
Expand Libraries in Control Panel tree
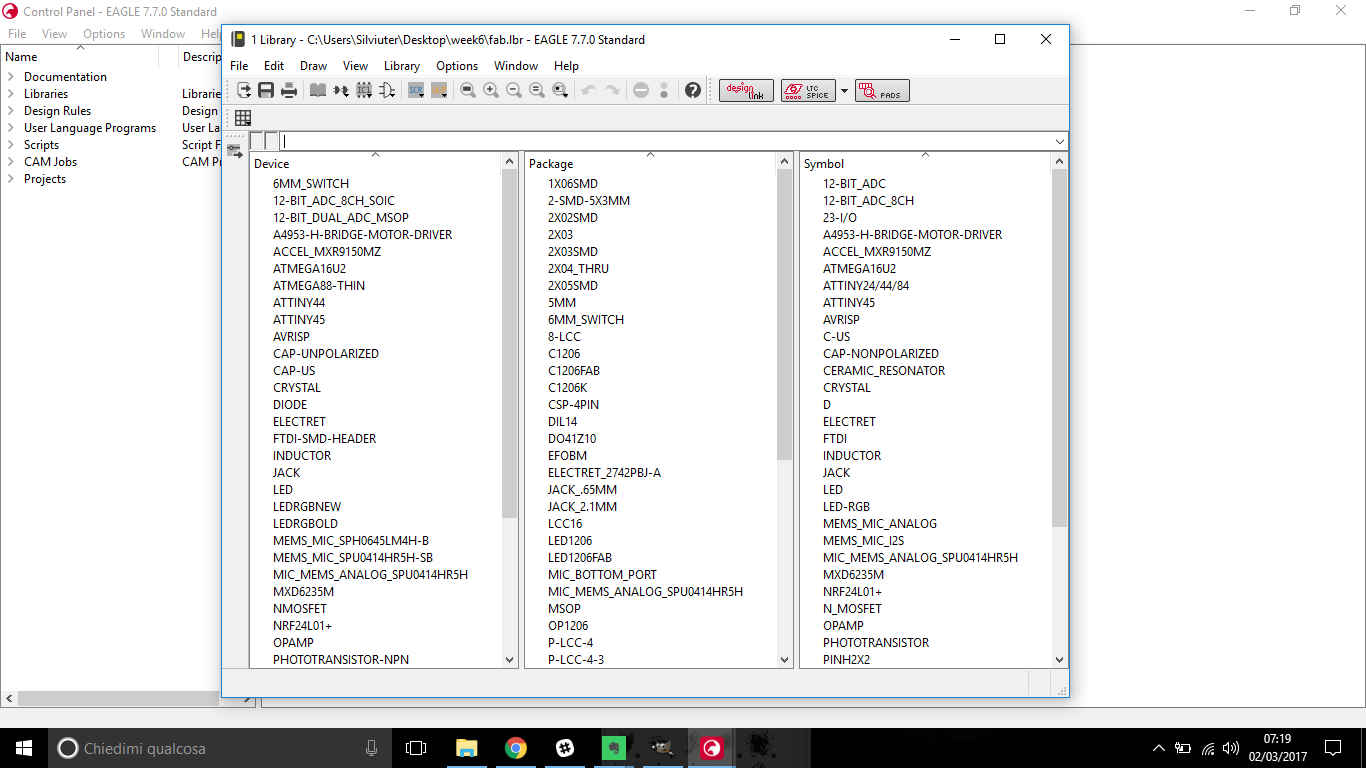11,94
